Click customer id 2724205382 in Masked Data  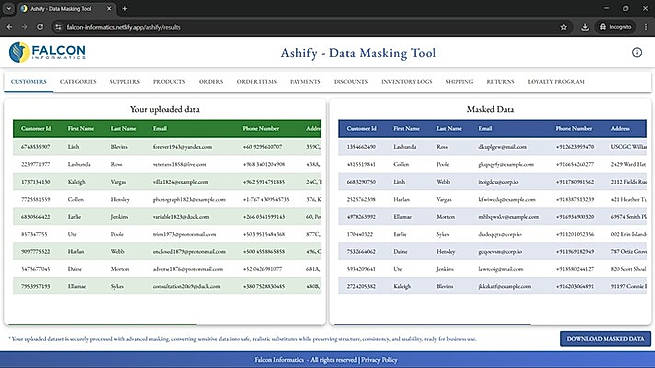[x=361, y=287]
